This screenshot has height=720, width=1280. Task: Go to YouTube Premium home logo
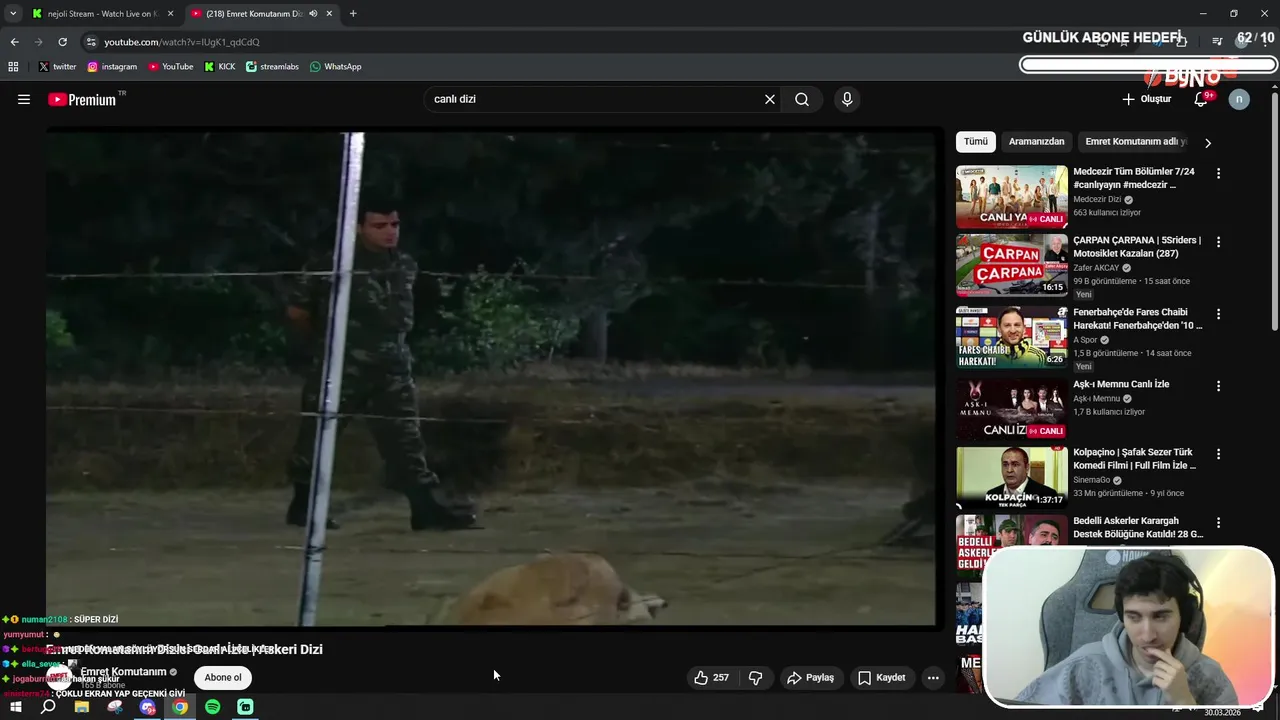pyautogui.click(x=83, y=99)
